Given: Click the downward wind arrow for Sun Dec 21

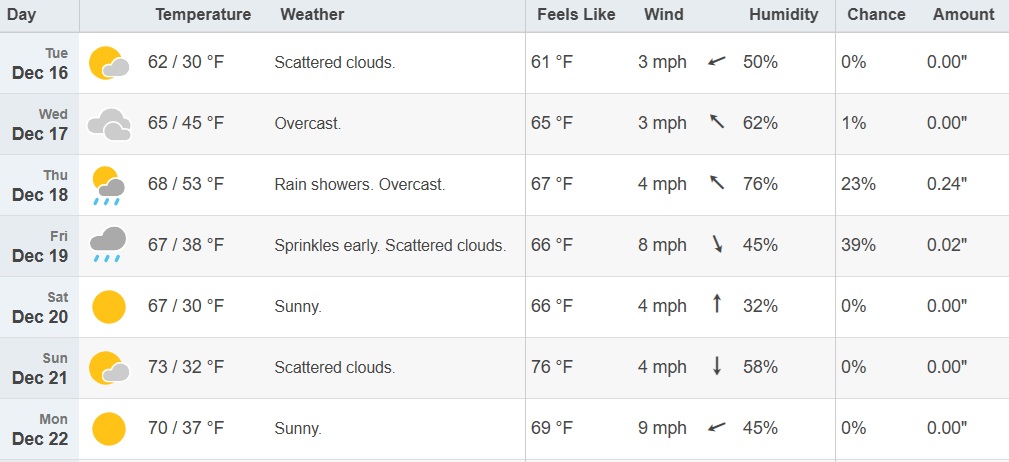Looking at the screenshot, I should pos(716,367).
